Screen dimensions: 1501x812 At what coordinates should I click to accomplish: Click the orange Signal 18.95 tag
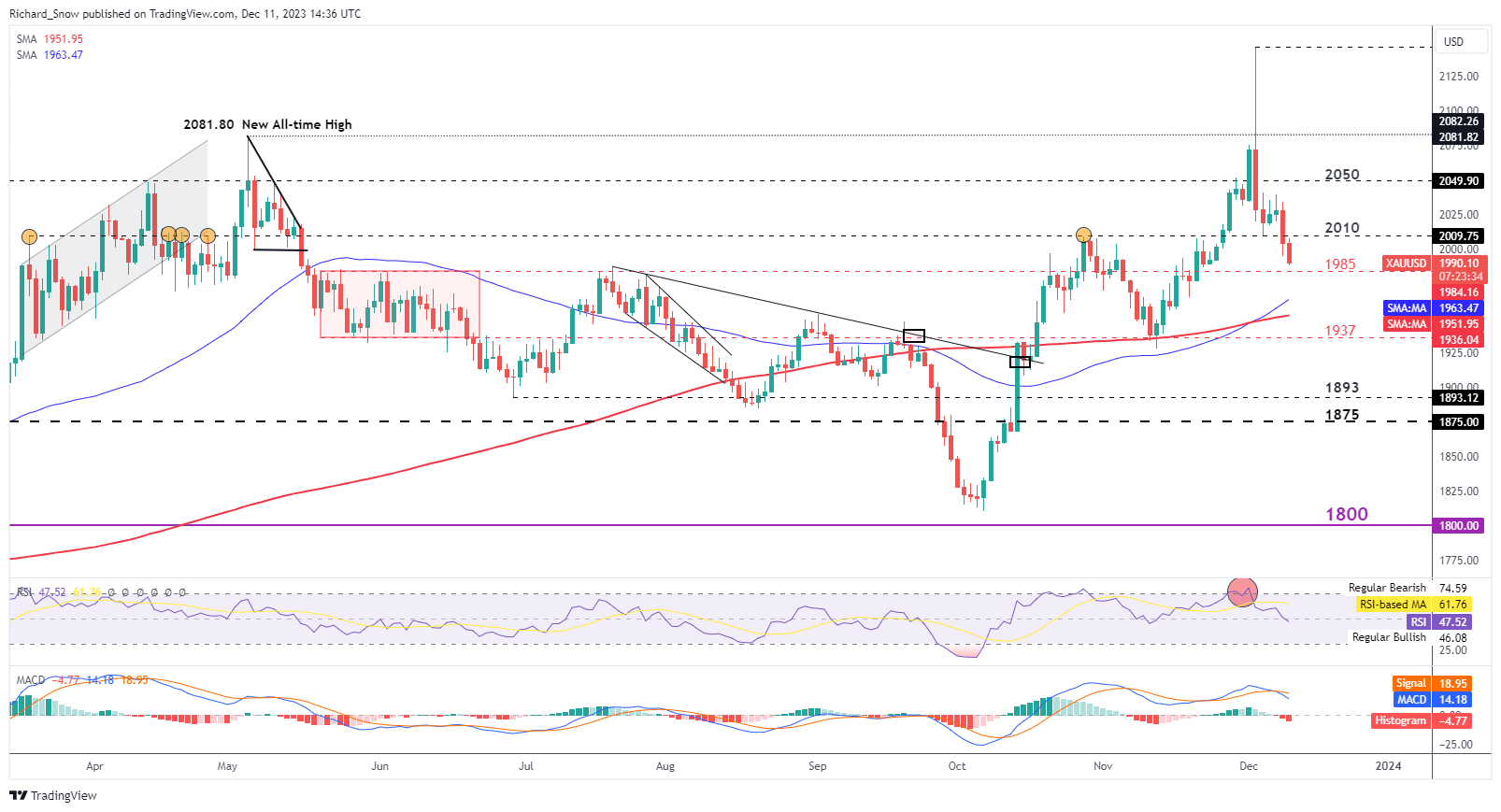click(1433, 684)
